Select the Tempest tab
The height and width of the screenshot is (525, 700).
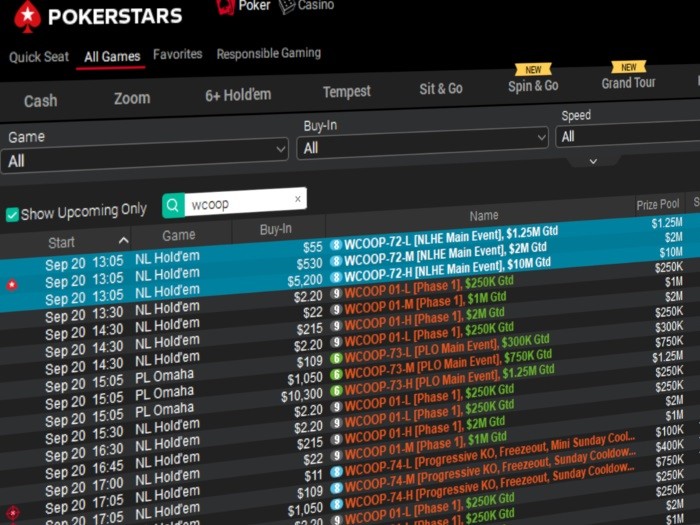pos(346,92)
